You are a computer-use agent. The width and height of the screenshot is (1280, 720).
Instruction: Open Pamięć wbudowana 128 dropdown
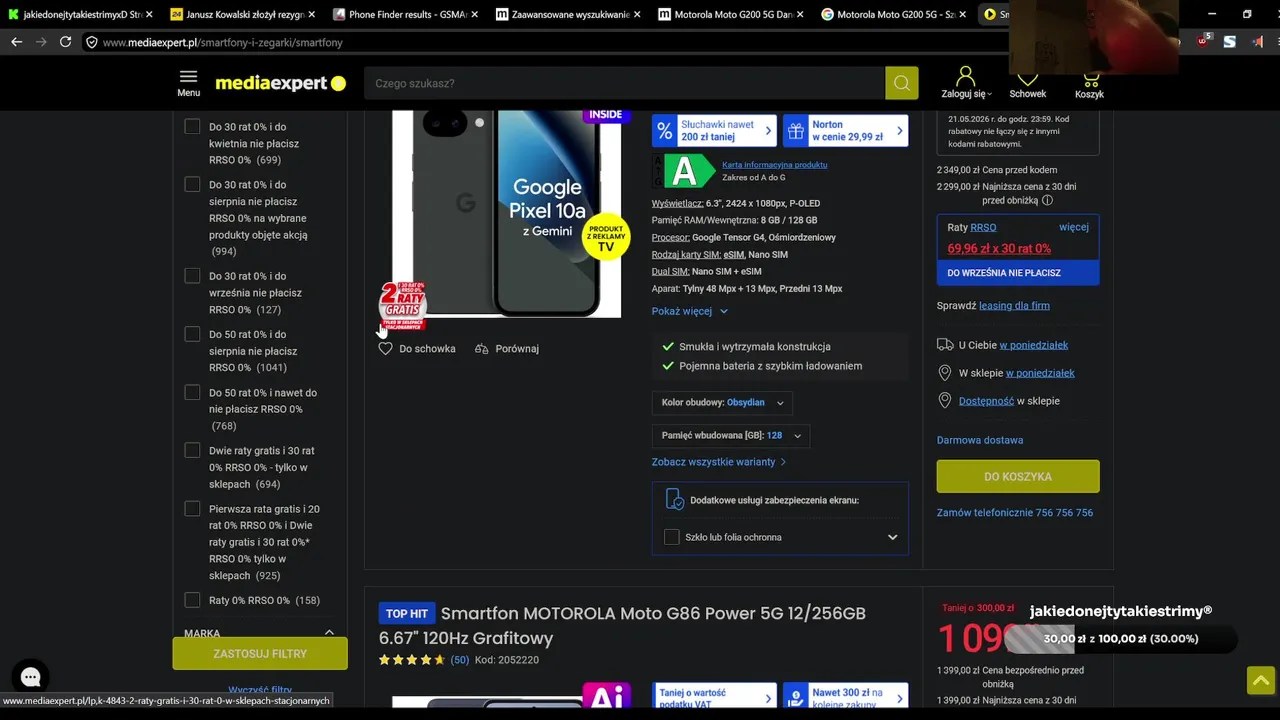tap(731, 436)
